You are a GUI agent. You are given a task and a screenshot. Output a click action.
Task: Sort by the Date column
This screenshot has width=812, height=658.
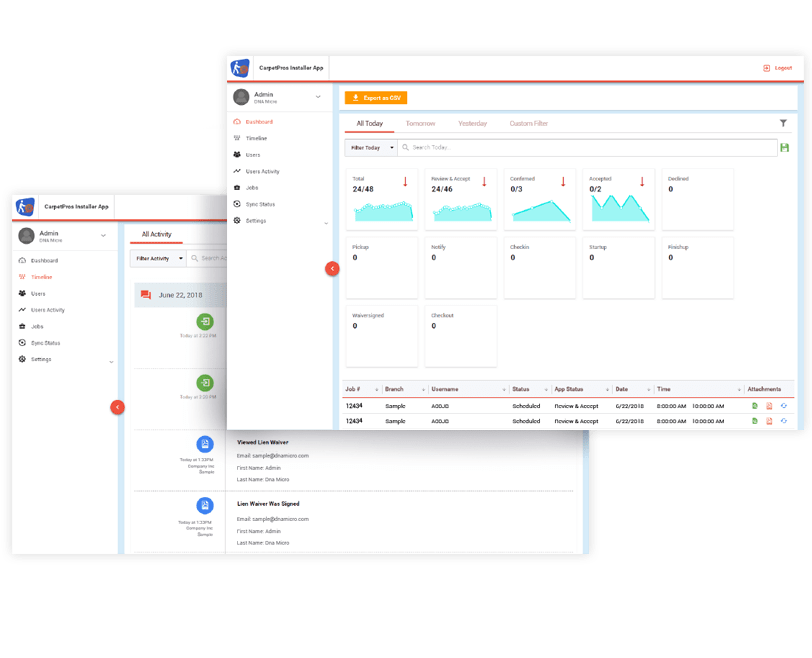tap(632, 389)
